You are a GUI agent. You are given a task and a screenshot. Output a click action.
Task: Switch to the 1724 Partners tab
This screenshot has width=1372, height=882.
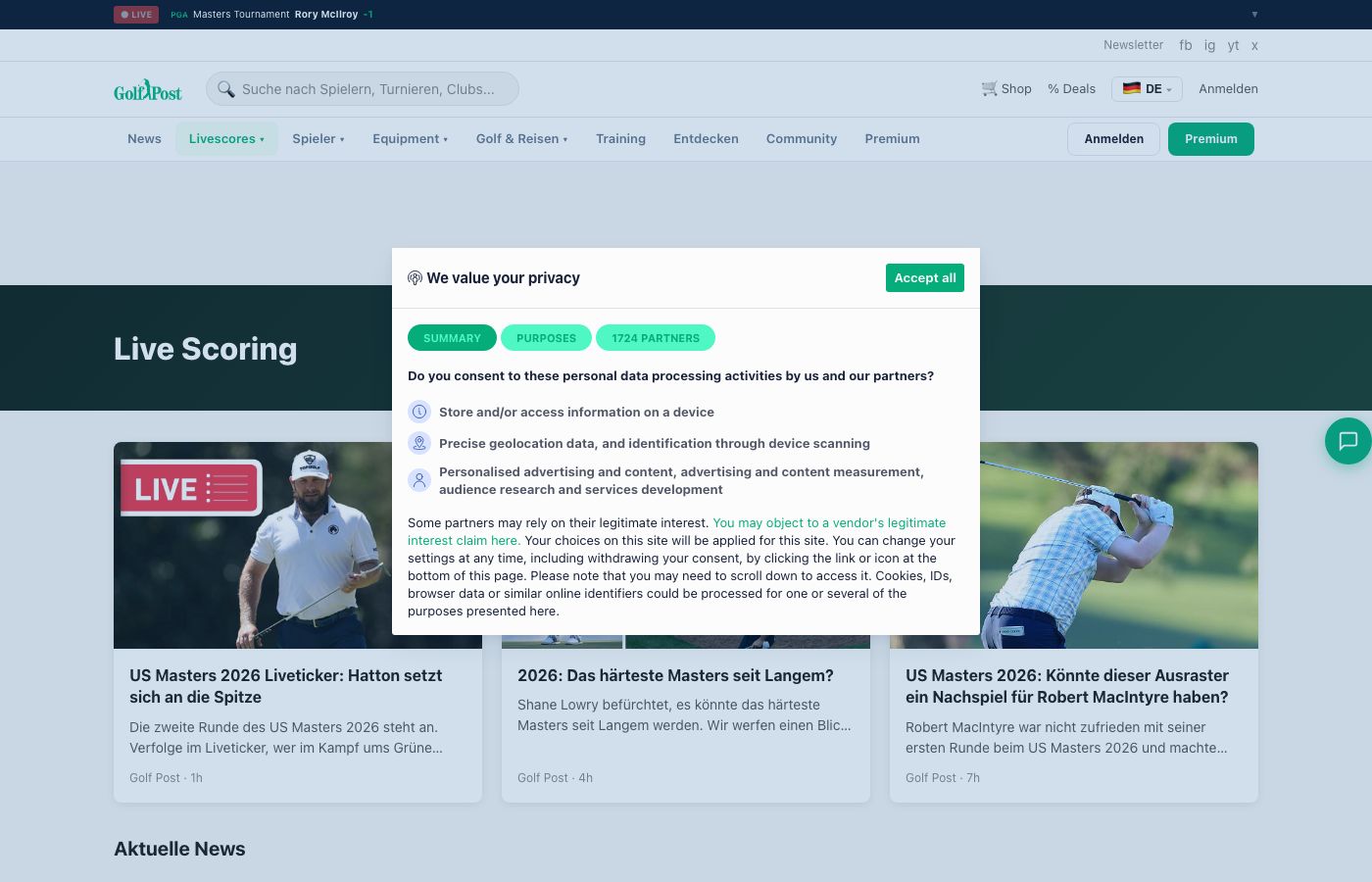656,338
